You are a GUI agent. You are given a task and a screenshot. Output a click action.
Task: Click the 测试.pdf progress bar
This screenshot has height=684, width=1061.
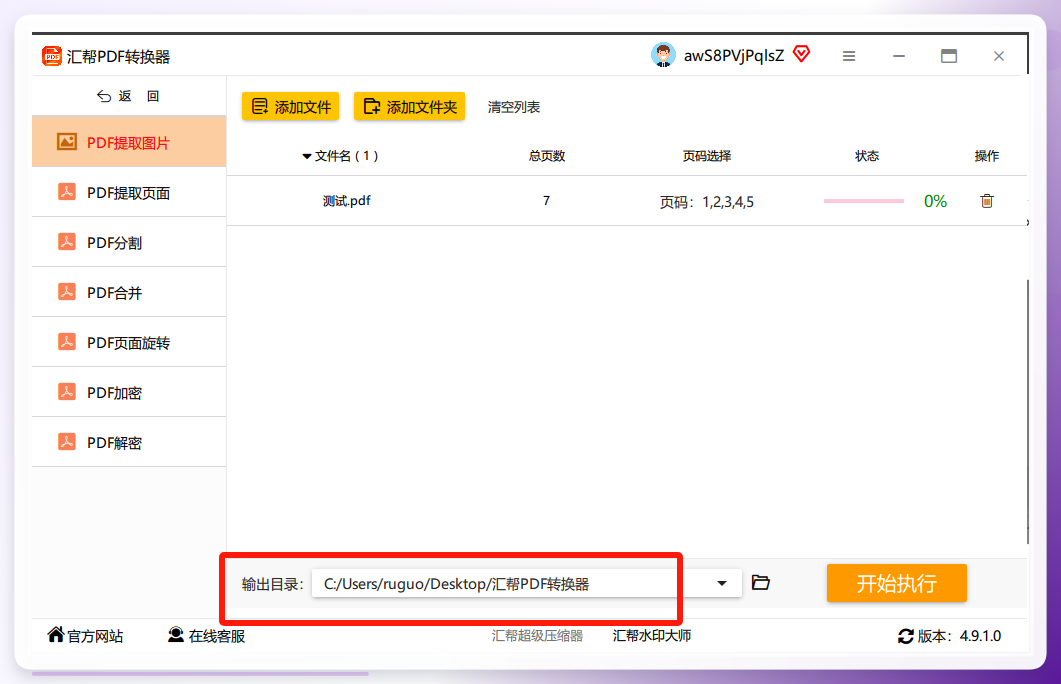pyautogui.click(x=863, y=201)
